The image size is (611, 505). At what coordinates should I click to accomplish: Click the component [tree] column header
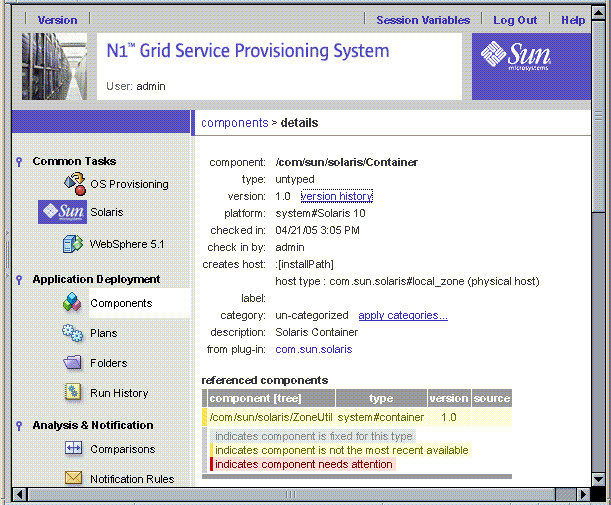point(271,398)
